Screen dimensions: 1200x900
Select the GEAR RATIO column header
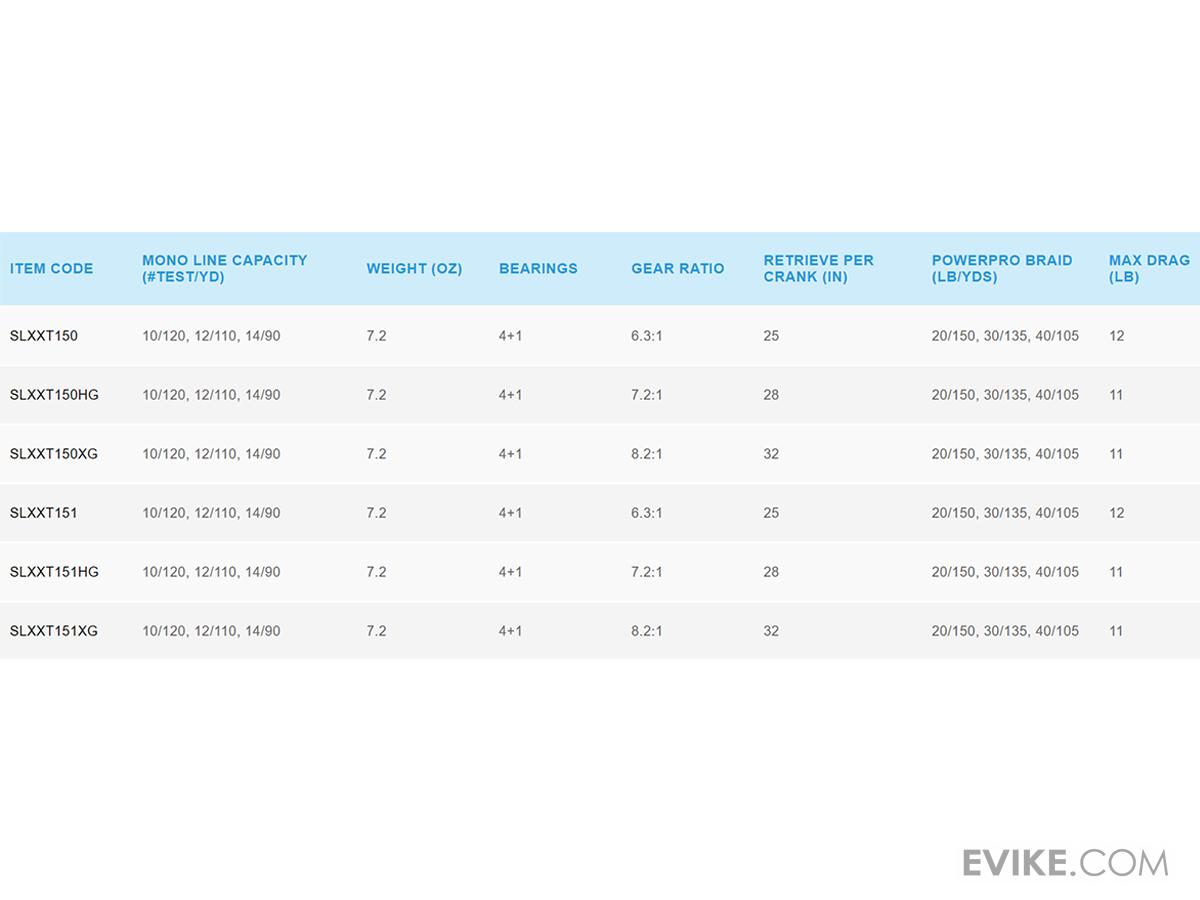coord(677,268)
